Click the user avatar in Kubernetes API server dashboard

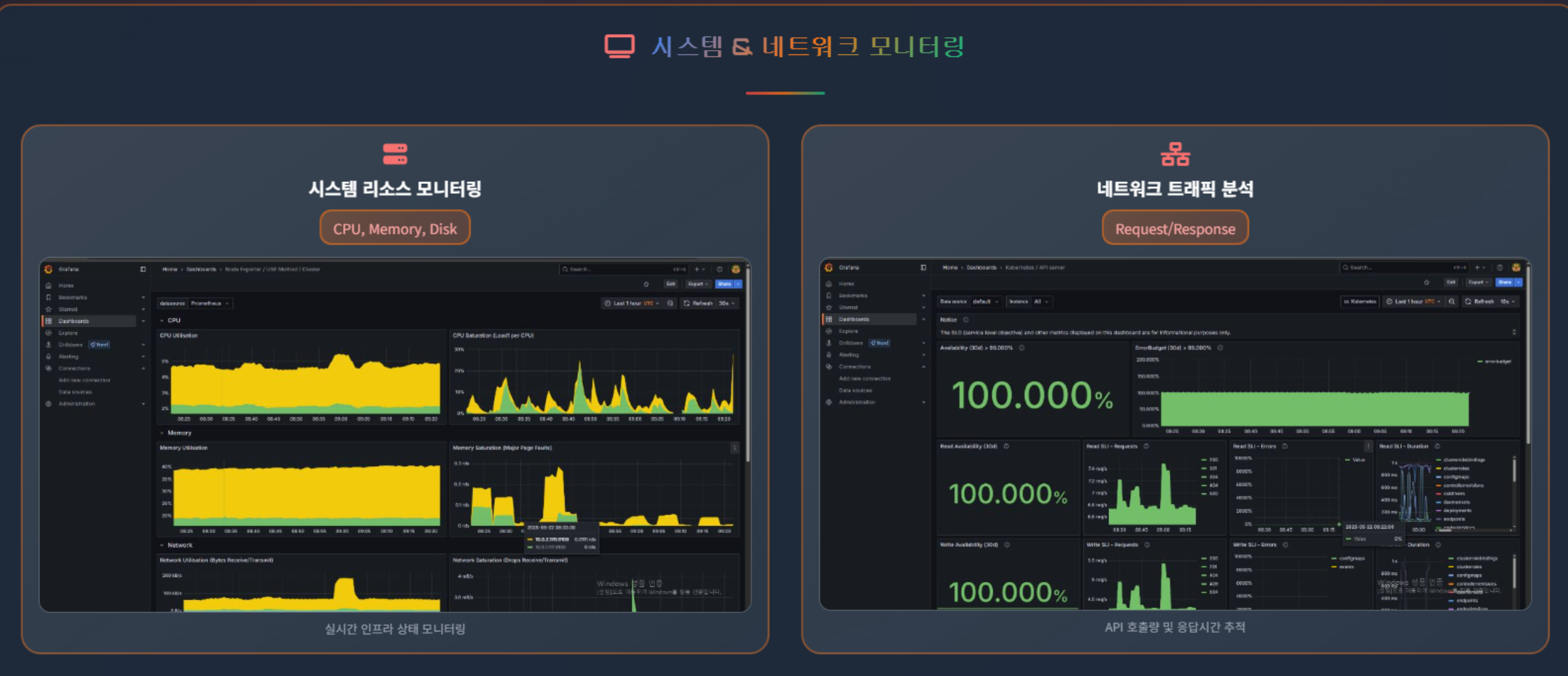coord(1516,267)
